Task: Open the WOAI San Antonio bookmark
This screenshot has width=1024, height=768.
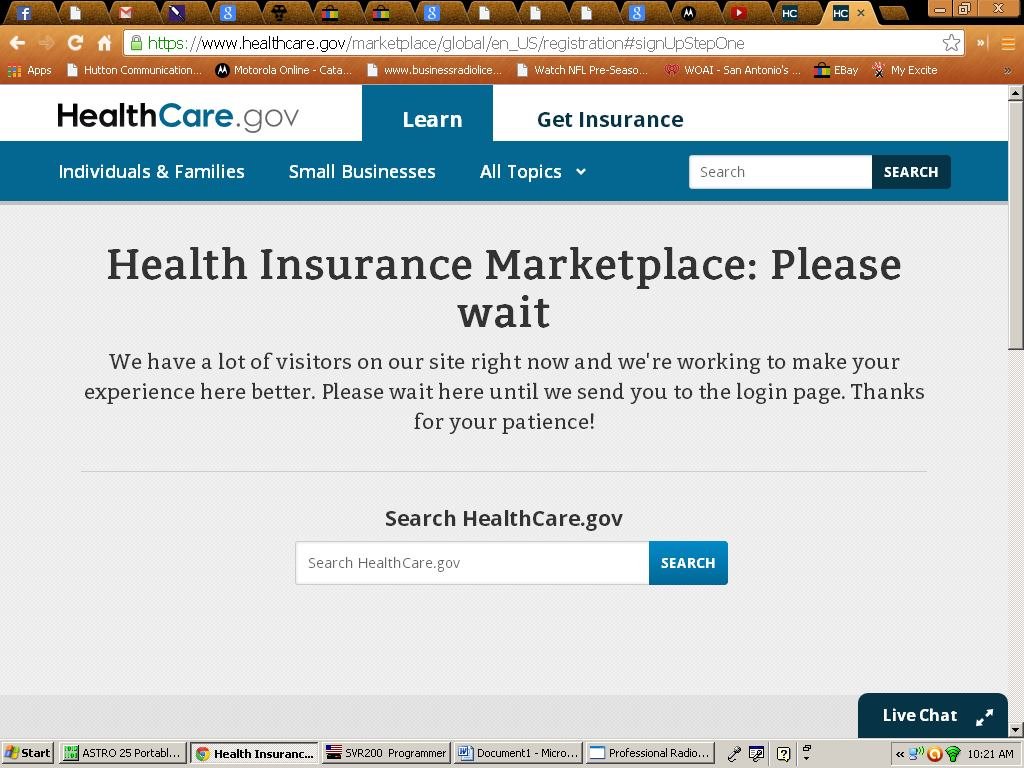Action: click(x=733, y=70)
